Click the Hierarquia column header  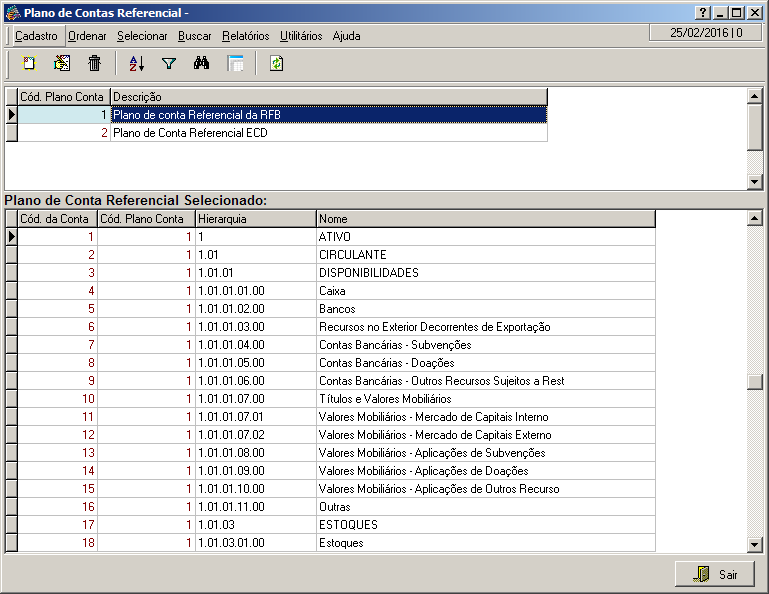click(255, 219)
